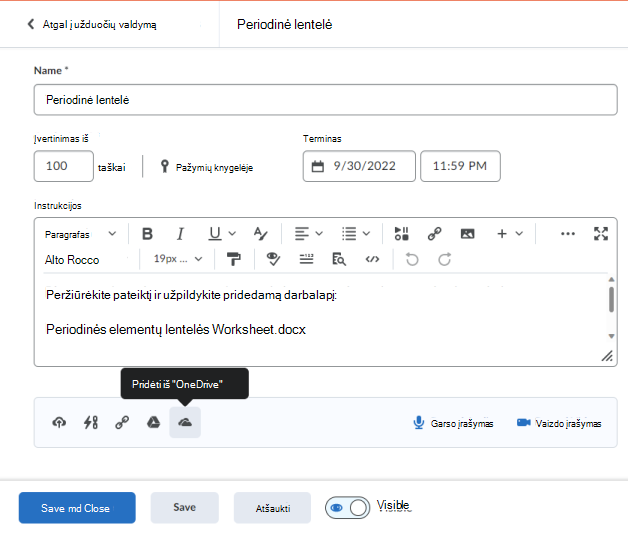Click the due date field 9/30/2022
The height and width of the screenshot is (534, 628).
click(359, 166)
